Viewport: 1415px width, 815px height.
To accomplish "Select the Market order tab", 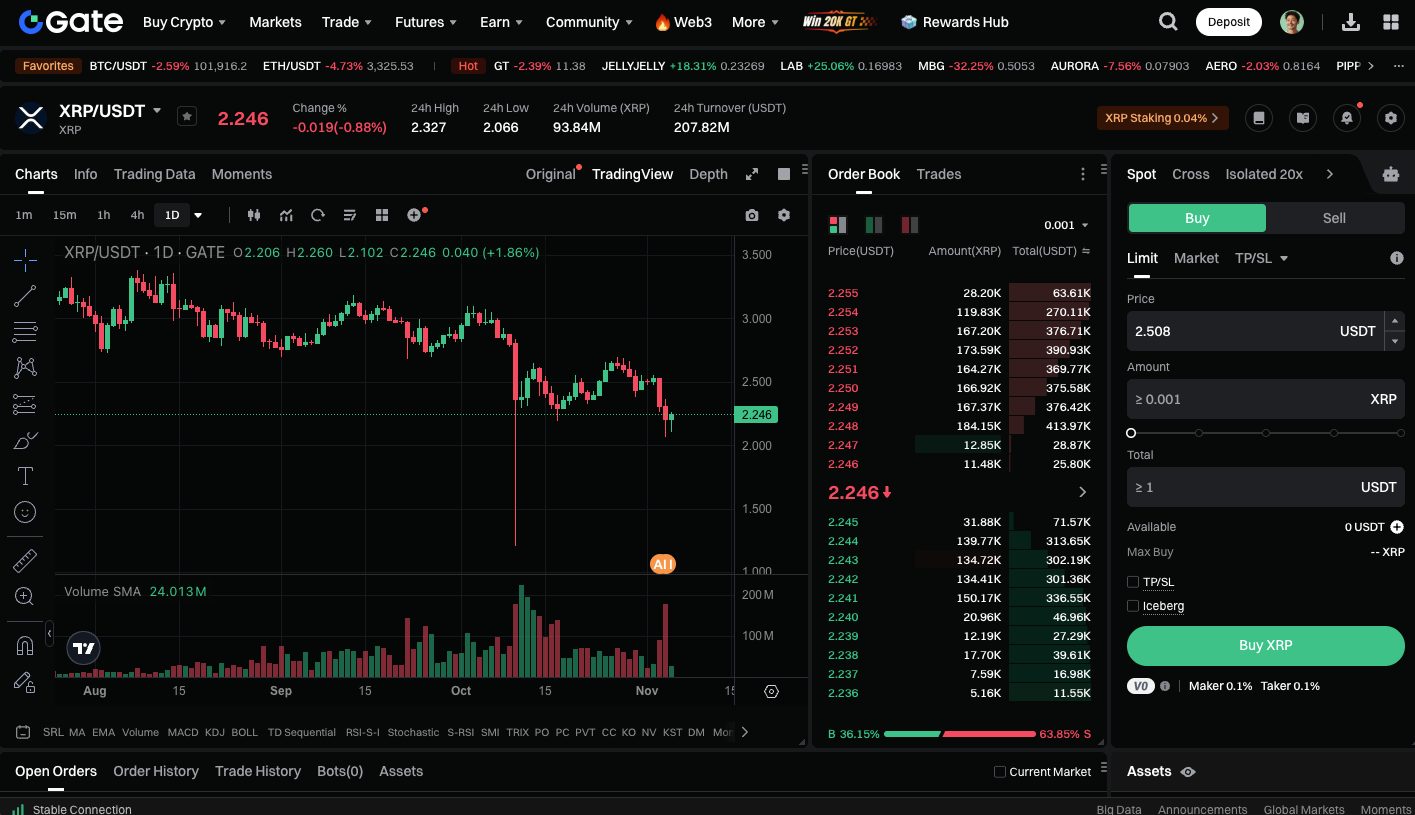I will tap(1196, 258).
